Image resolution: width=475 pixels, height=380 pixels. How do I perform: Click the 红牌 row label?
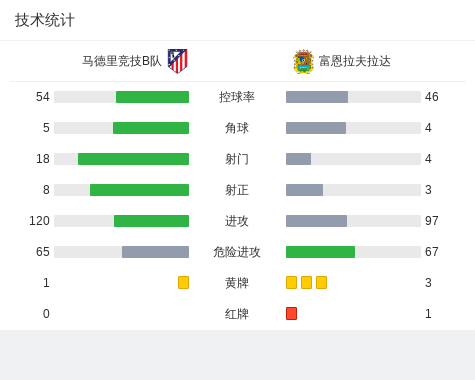237,314
